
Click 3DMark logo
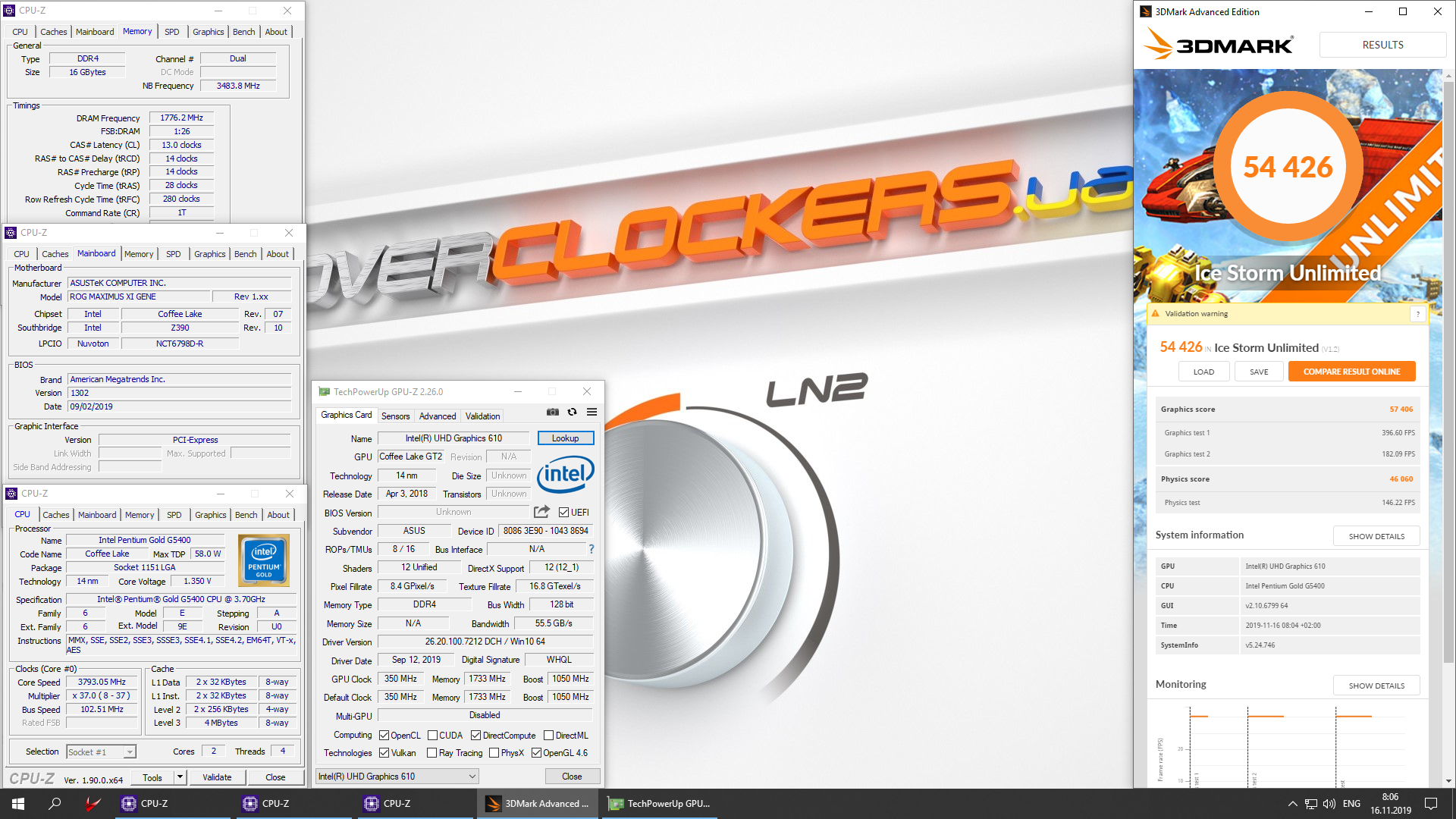pyautogui.click(x=1218, y=44)
